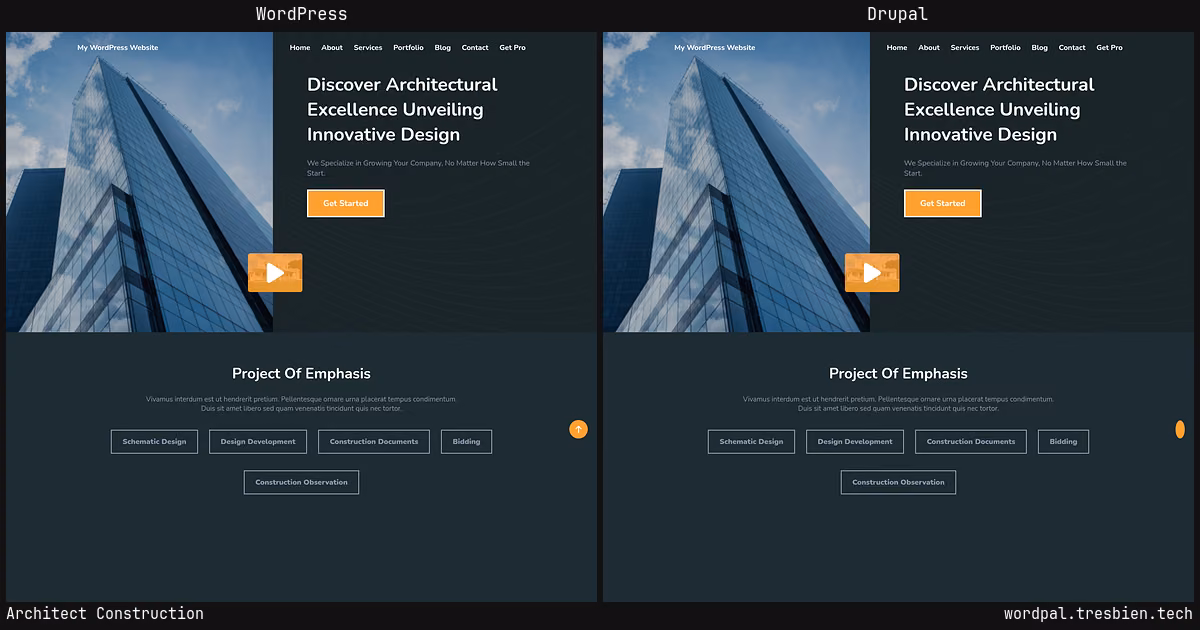Open Blog menu in WordPress pane
Viewport: 1200px width, 630px height.
coord(443,48)
